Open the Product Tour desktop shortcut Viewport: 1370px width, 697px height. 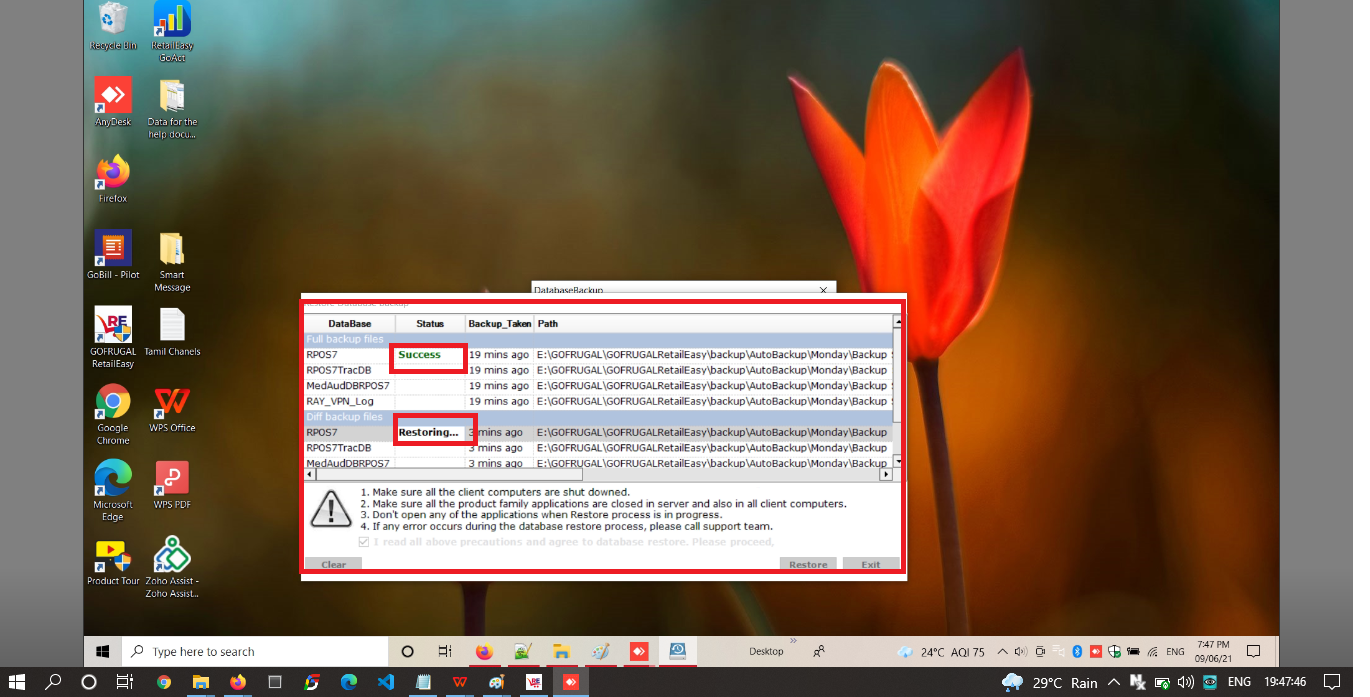113,562
